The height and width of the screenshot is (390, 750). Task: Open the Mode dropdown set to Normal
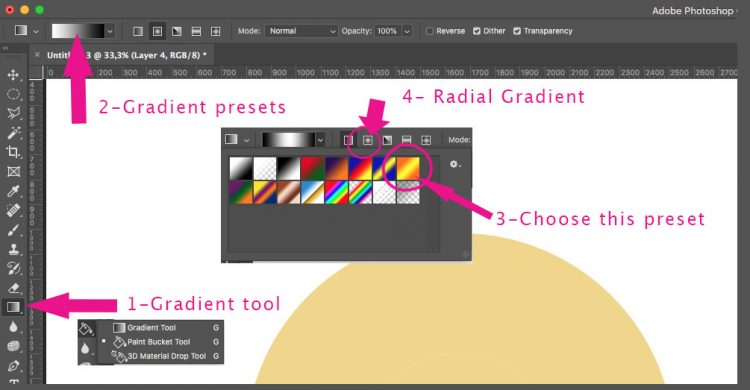coord(301,31)
